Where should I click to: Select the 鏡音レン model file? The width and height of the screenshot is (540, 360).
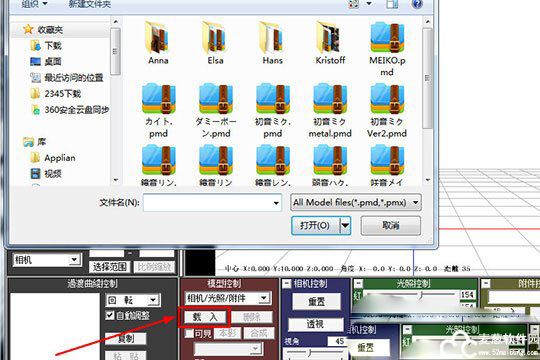[273, 165]
